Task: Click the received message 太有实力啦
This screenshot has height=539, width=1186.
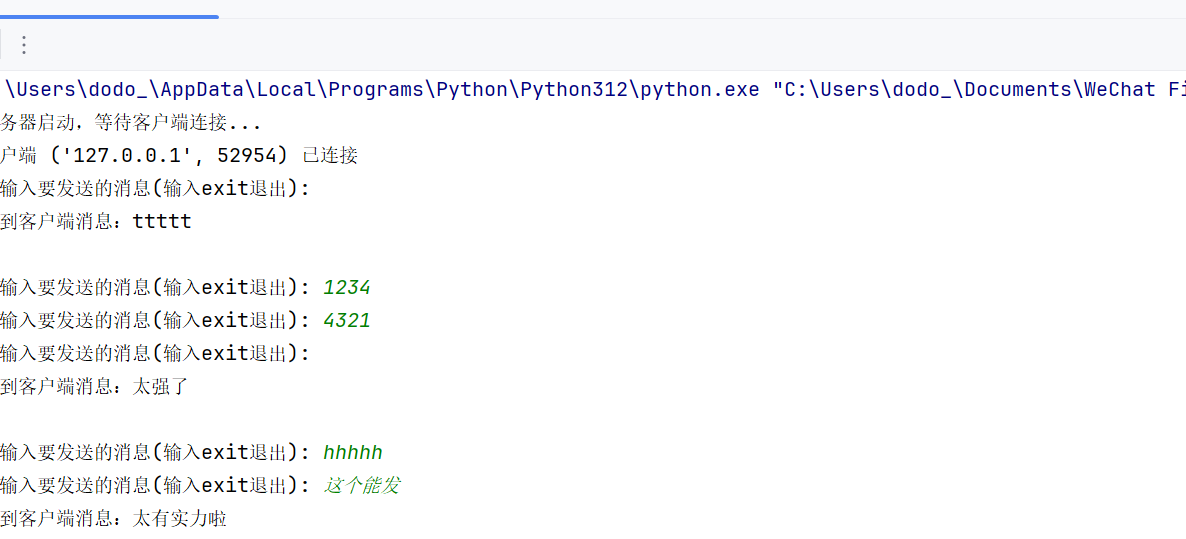Action: tap(180, 519)
